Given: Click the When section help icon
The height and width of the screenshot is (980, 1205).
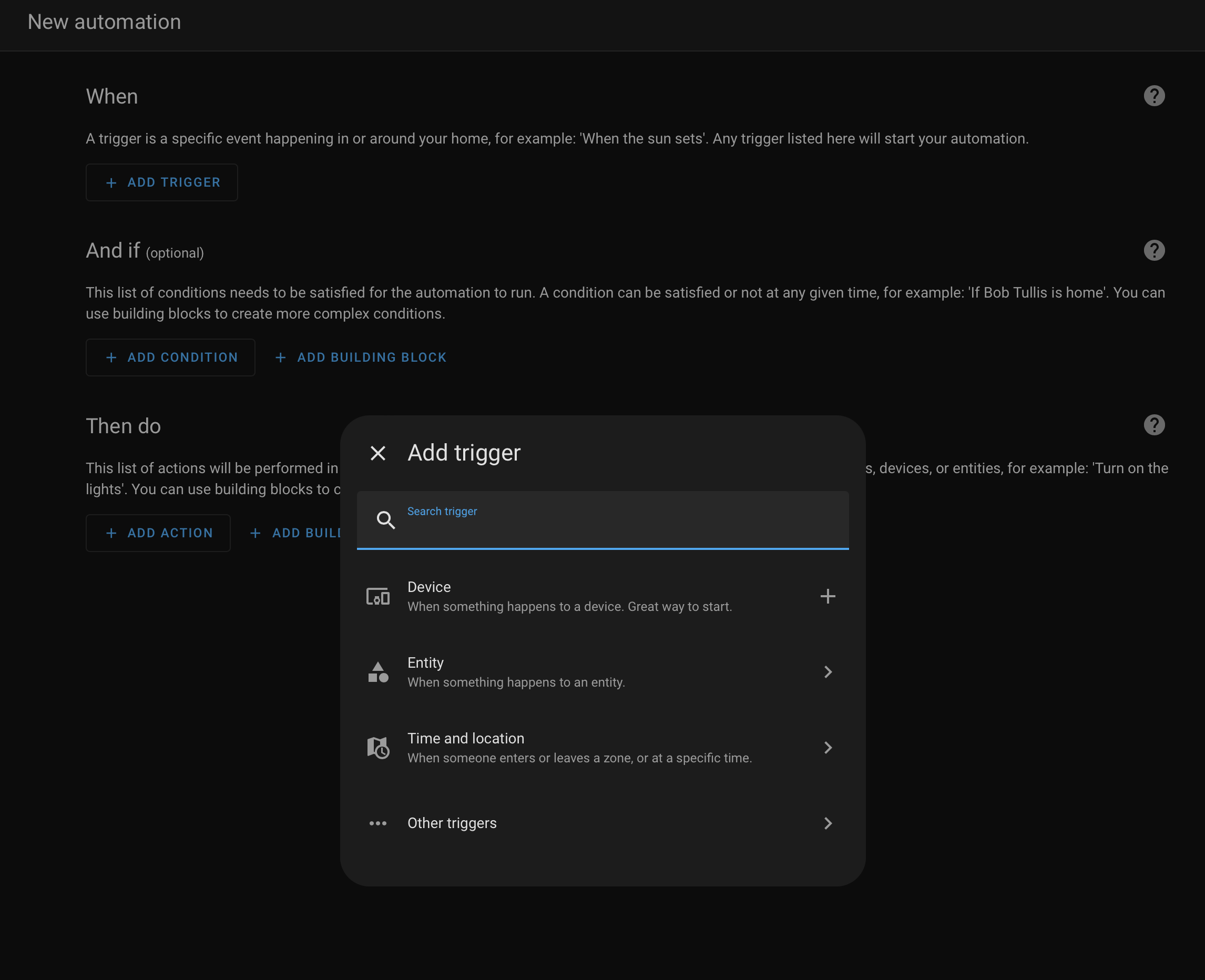Looking at the screenshot, I should pyautogui.click(x=1153, y=95).
